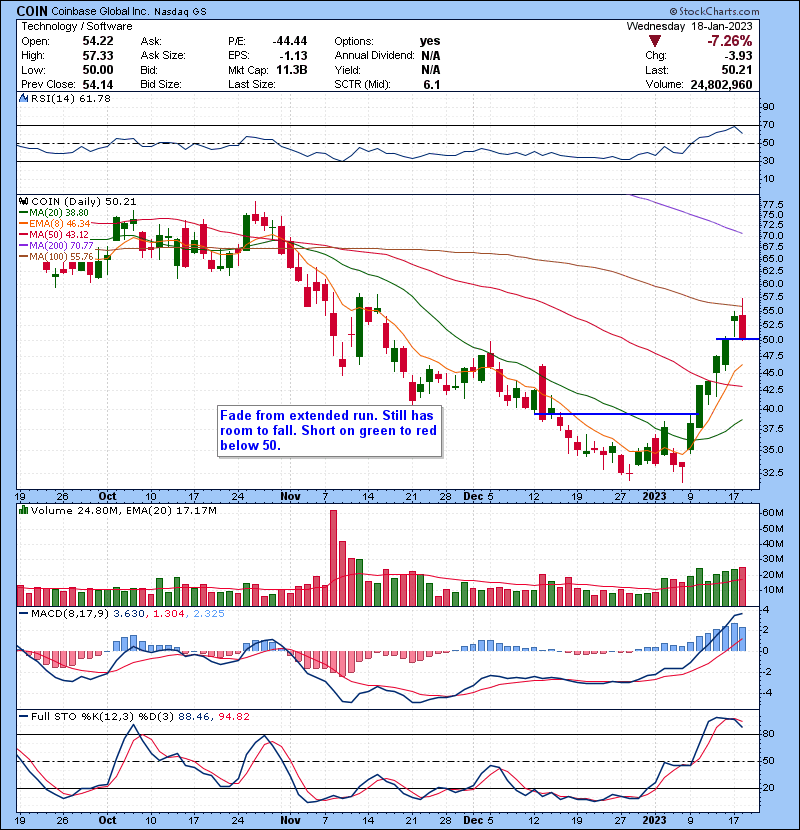Click the blue annotation text box

329,431
